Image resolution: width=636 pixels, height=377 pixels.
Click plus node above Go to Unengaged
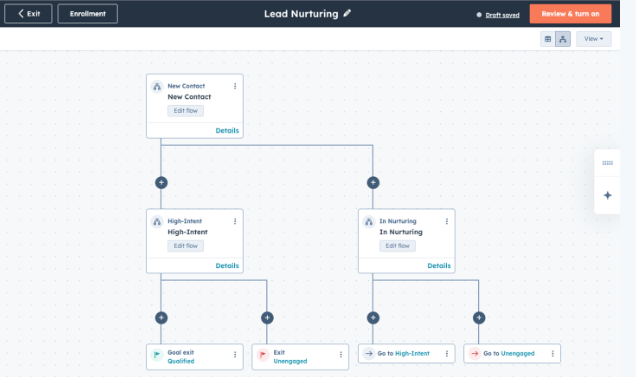coord(479,318)
